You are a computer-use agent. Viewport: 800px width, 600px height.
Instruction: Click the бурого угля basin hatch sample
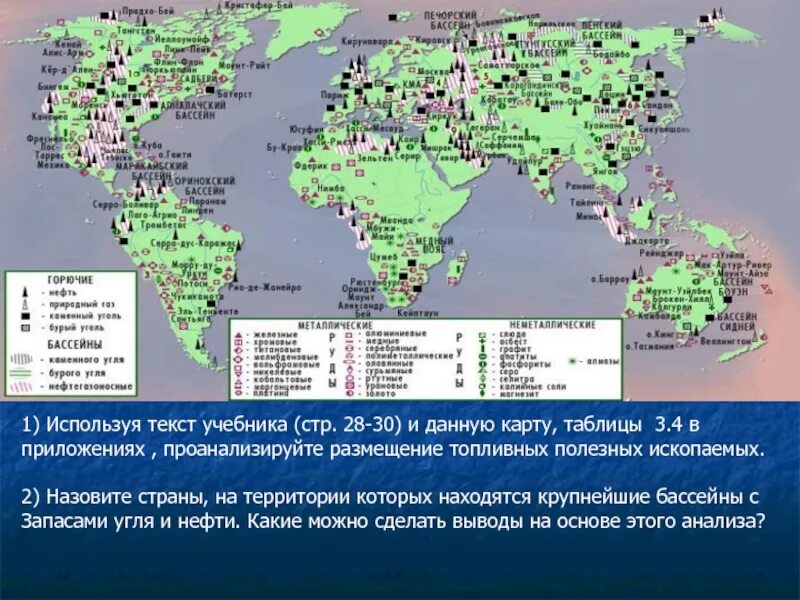pyautogui.click(x=21, y=373)
